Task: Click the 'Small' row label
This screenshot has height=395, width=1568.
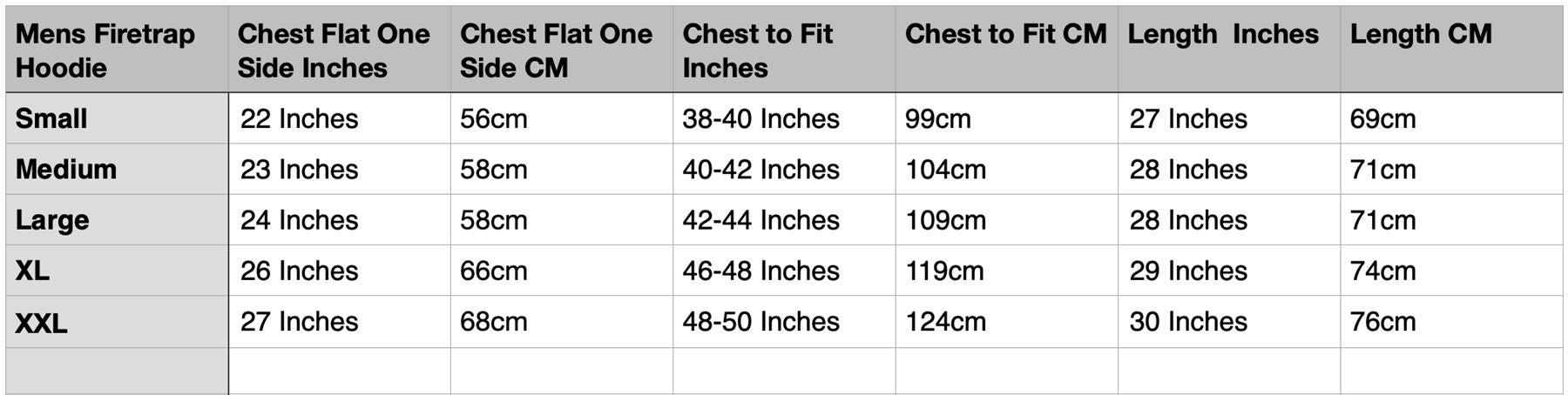Action: [x=51, y=118]
